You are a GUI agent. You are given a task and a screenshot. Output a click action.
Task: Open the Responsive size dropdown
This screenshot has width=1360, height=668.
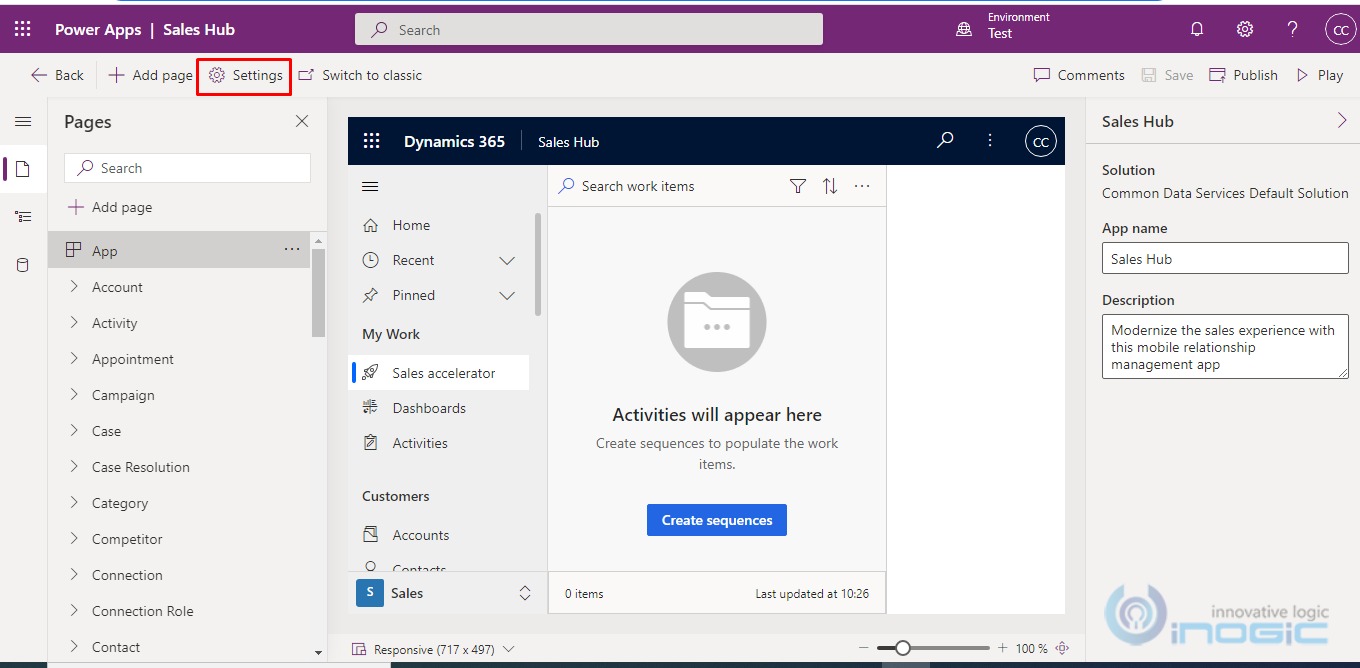(433, 649)
